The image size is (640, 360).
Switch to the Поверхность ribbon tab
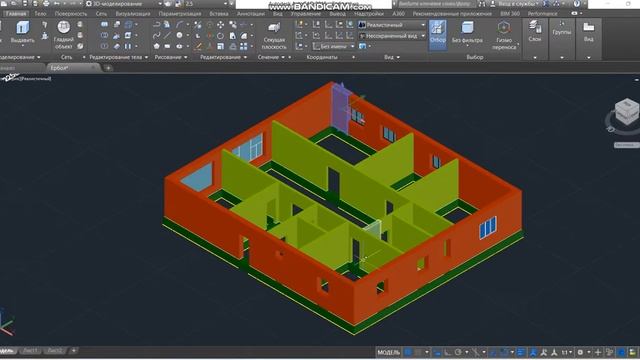71,13
